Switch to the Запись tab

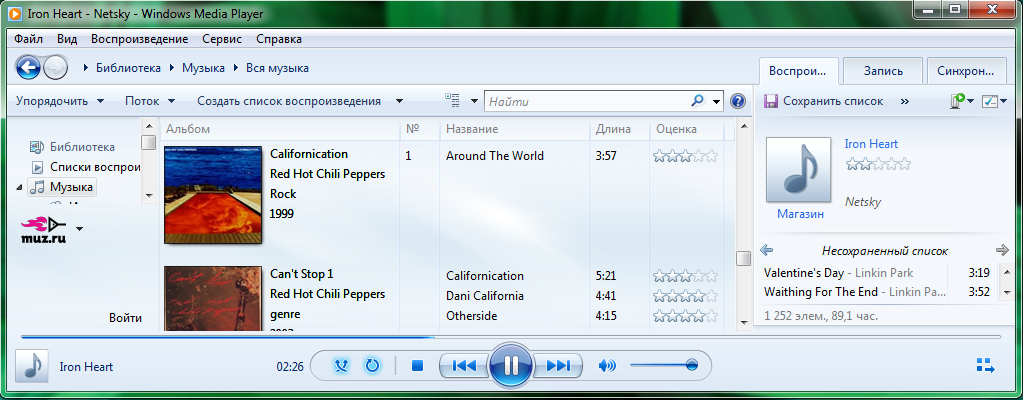[x=883, y=71]
